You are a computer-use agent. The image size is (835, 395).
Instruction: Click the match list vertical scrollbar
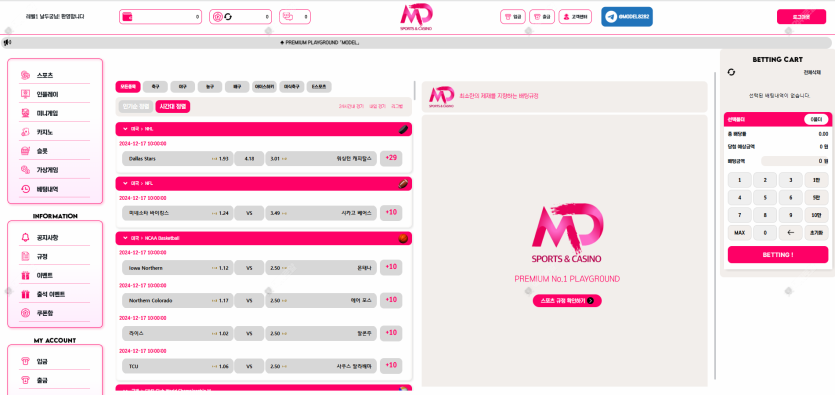tap(414, 90)
